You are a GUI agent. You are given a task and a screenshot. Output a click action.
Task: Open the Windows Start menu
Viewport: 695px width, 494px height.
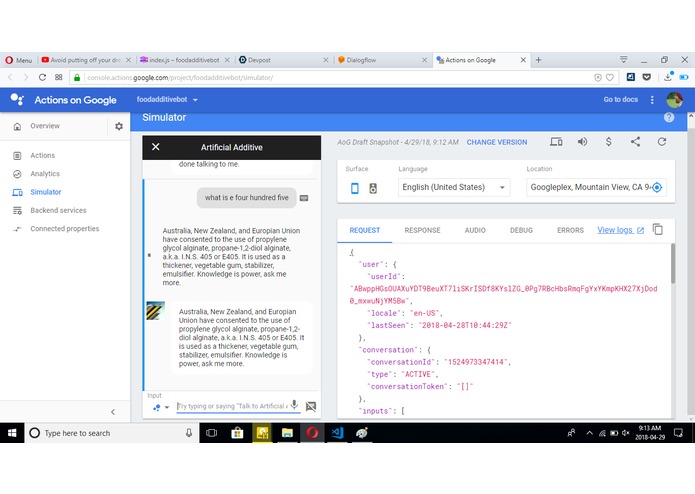point(12,433)
